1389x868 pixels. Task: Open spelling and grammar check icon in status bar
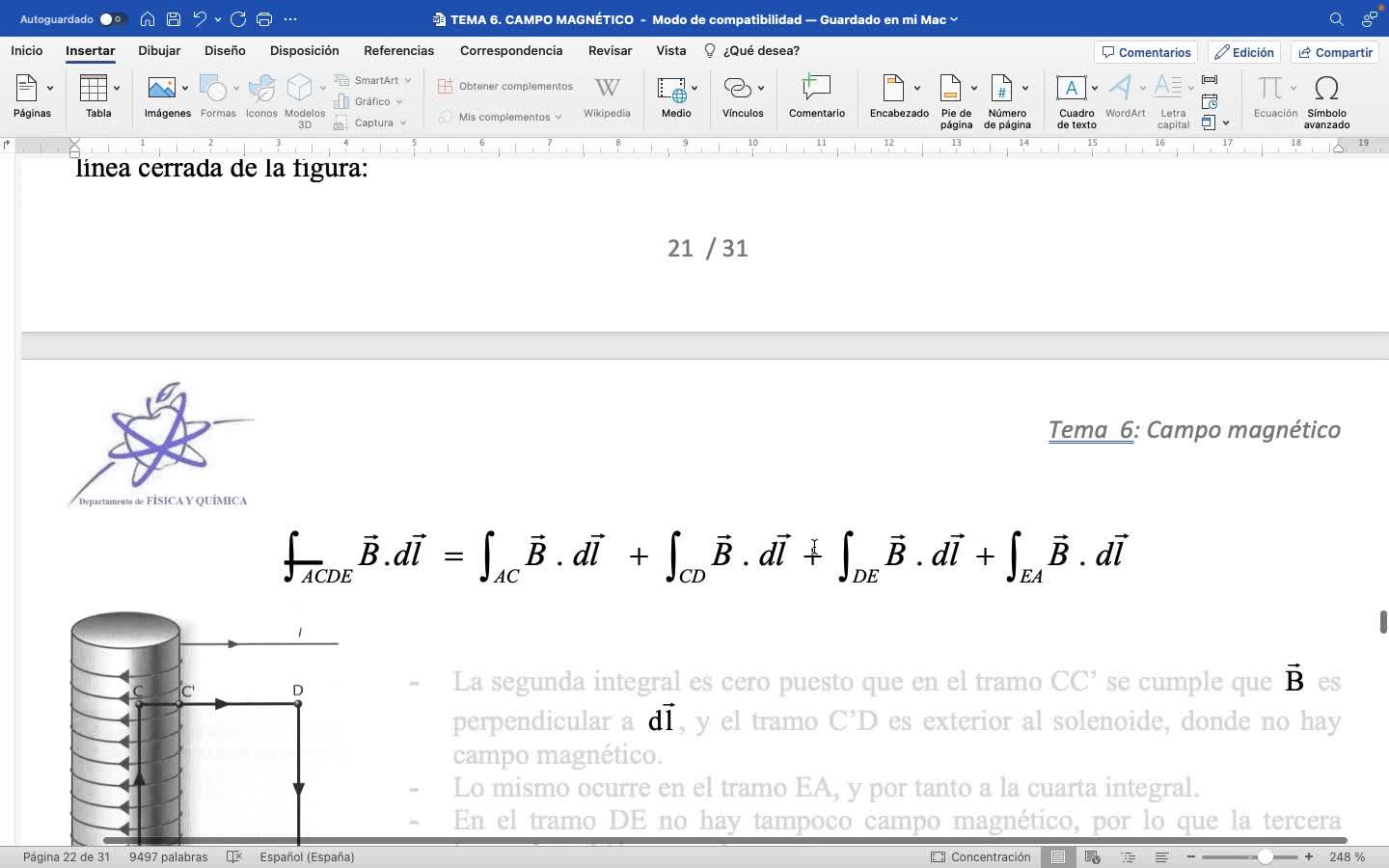pos(233,856)
